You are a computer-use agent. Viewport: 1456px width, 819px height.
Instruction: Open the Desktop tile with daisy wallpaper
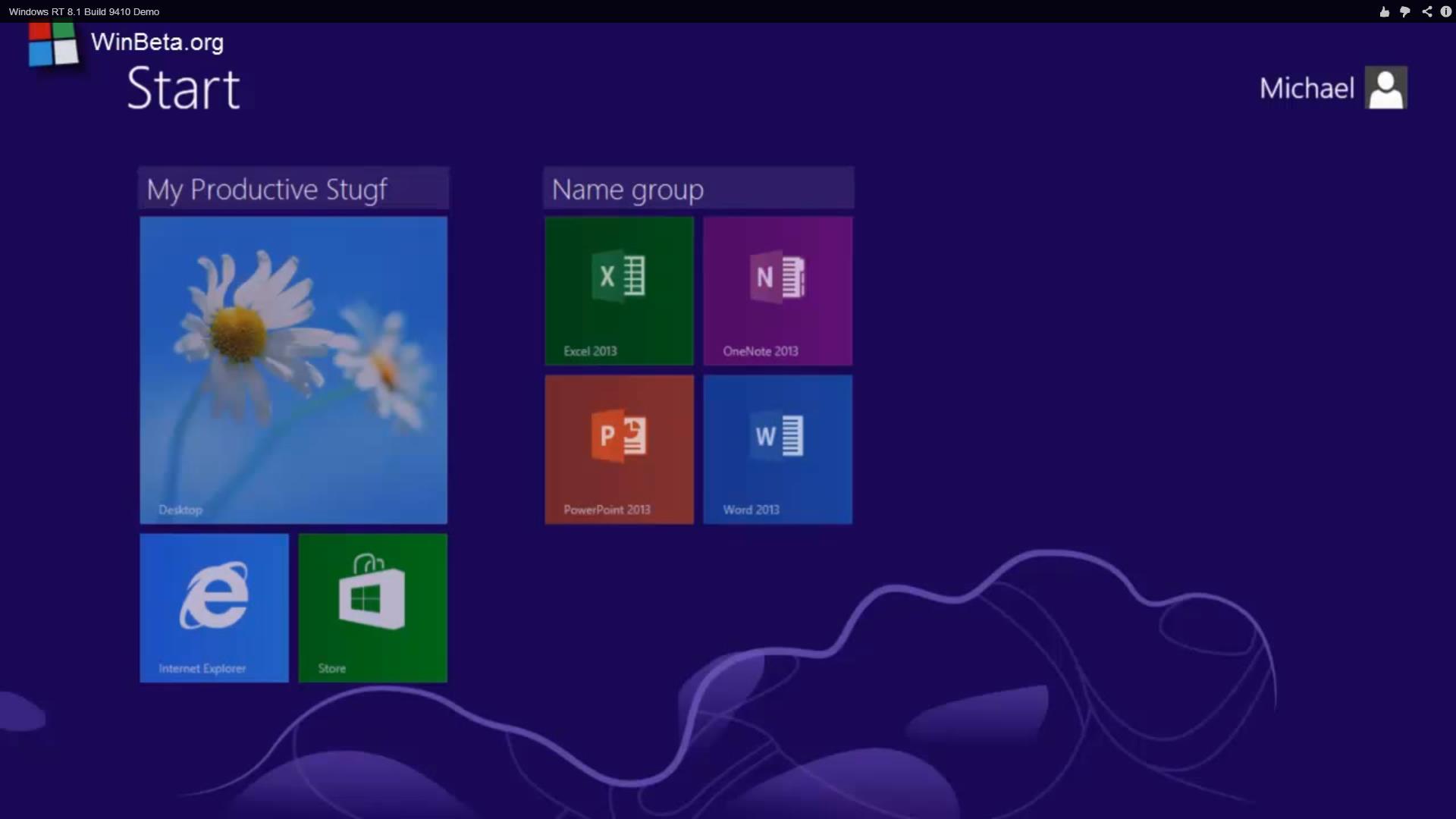point(293,370)
